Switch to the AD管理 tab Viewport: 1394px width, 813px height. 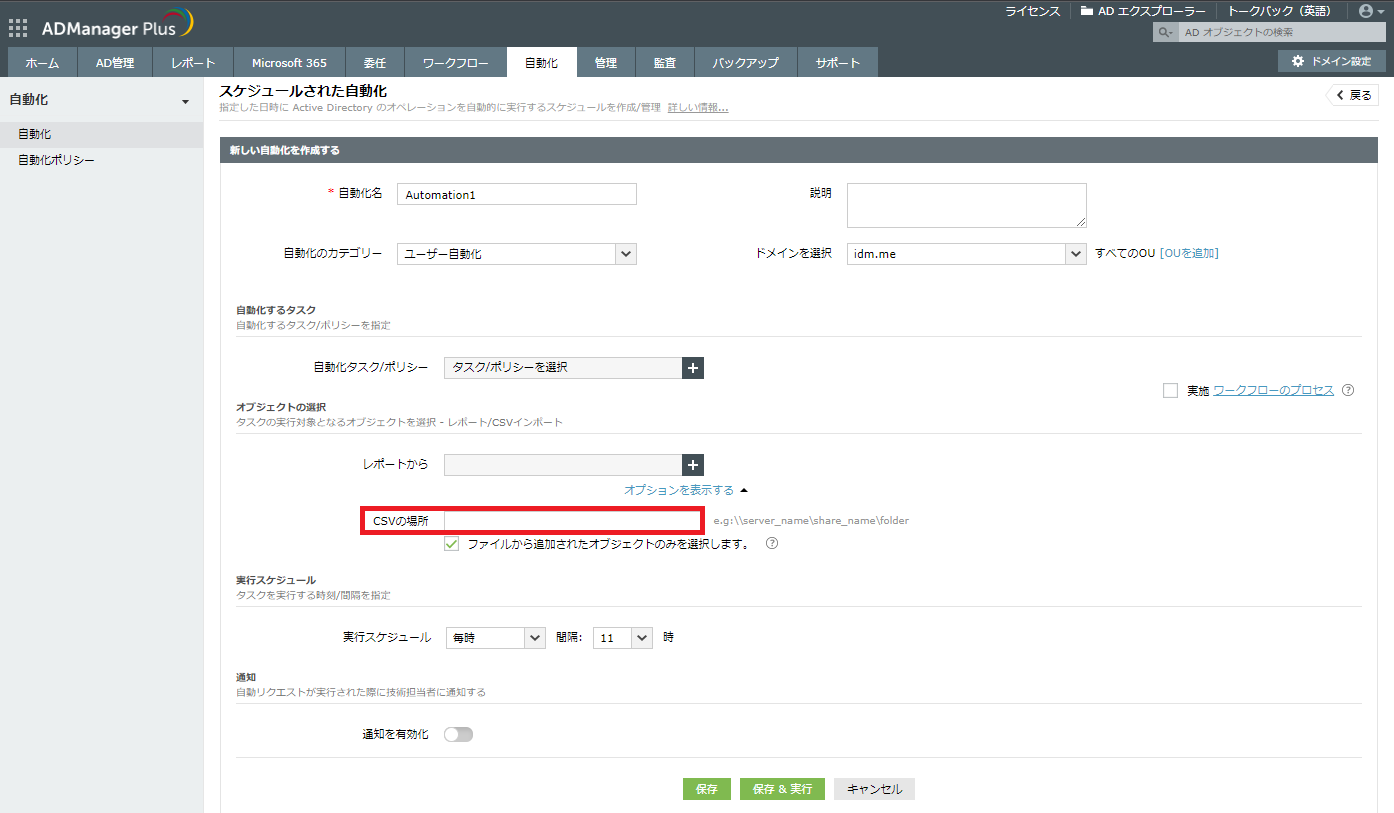click(115, 62)
